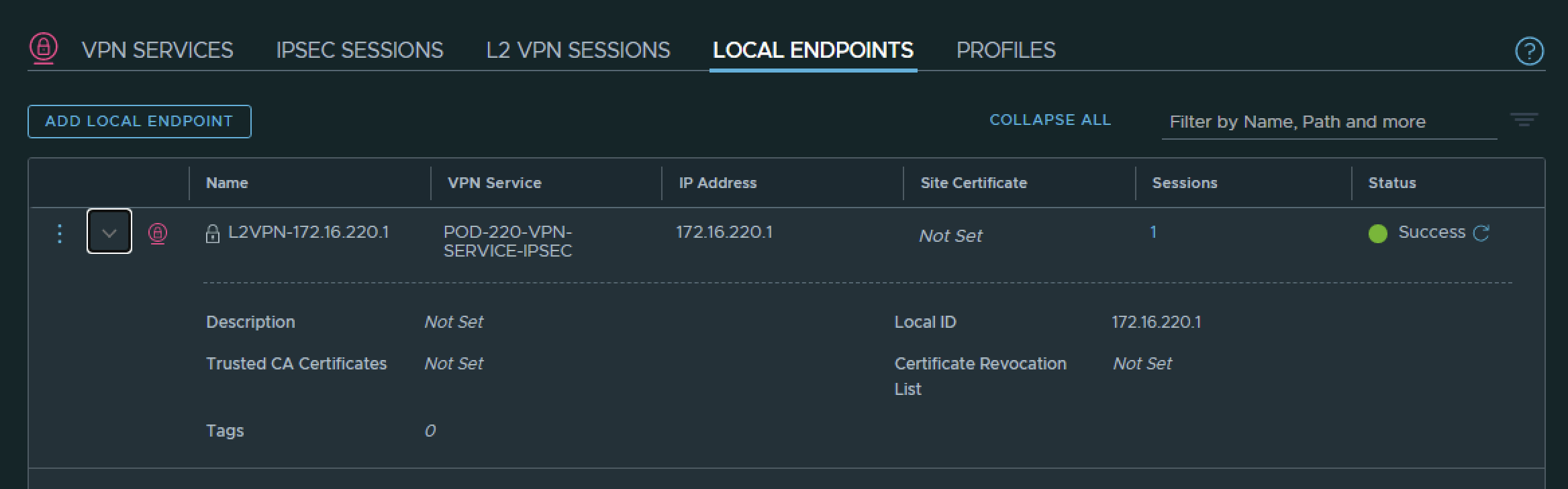The image size is (1568, 489).
Task: Click the green status indicator dot
Action: (1377, 234)
